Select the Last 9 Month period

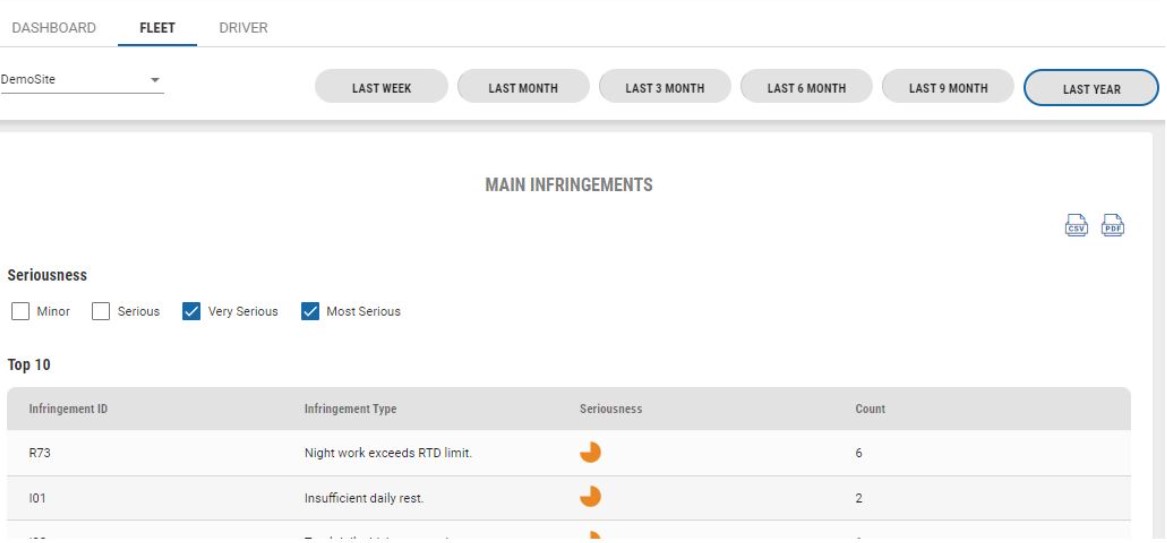947,88
